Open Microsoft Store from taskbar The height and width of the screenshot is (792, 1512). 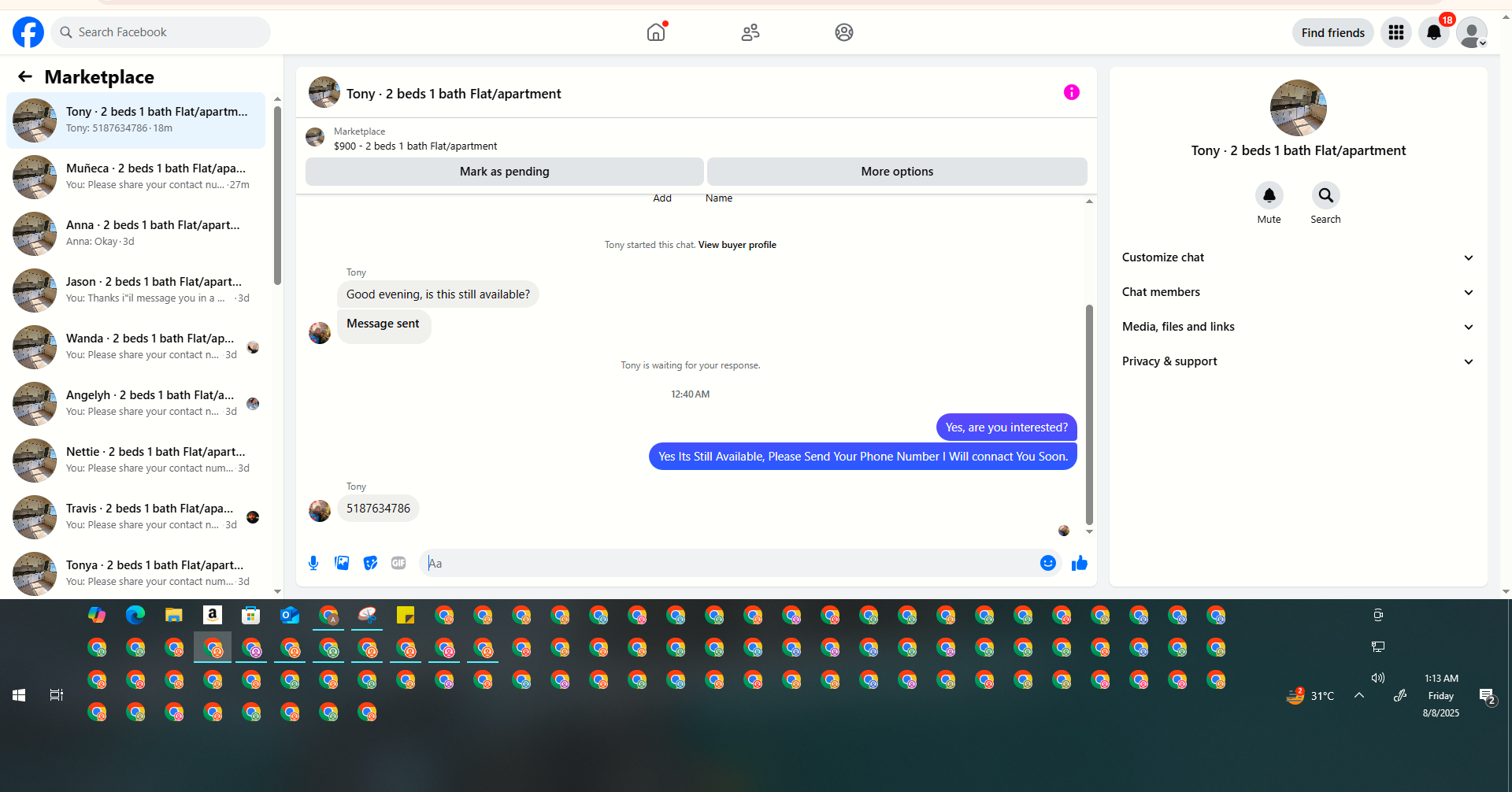click(x=251, y=615)
